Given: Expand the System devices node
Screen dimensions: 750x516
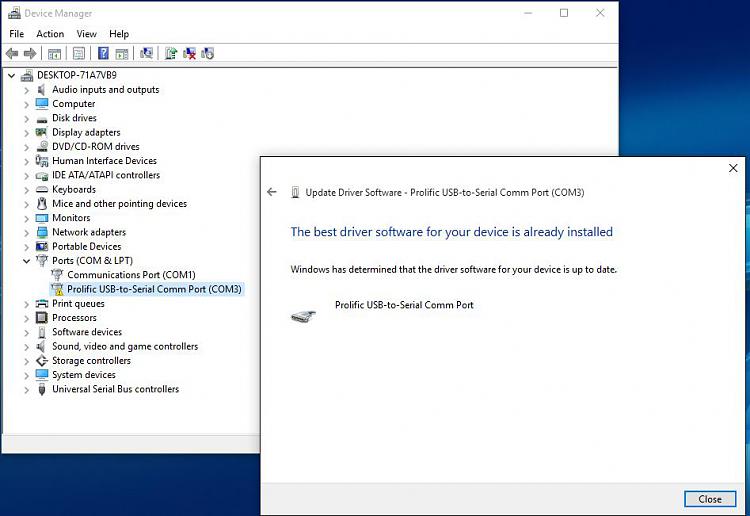Looking at the screenshot, I should click(x=26, y=375).
